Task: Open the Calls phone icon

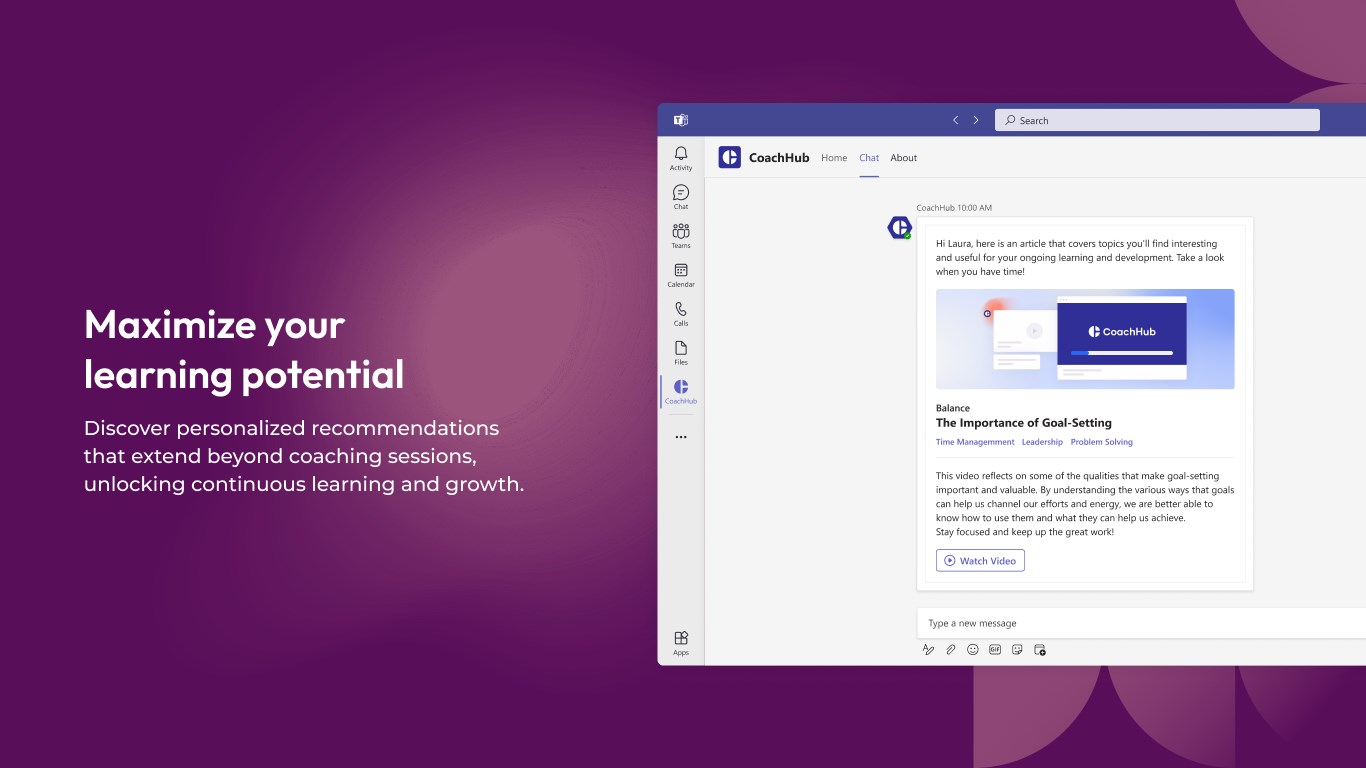Action: (x=681, y=314)
